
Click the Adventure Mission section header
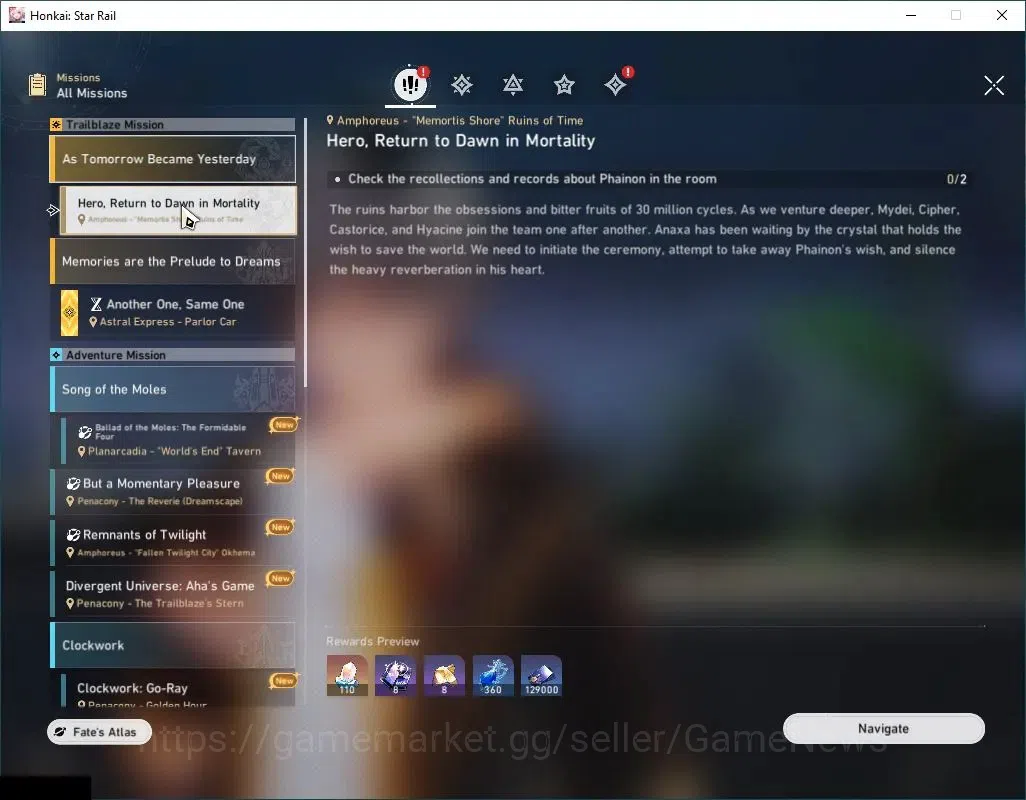(173, 355)
